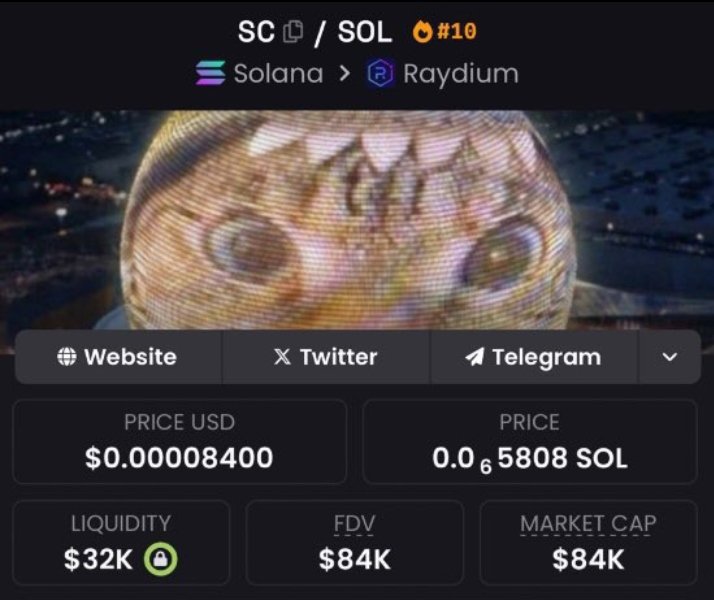Click the #10 trending rank badge
Screen dimensions: 714x600
(x=457, y=31)
